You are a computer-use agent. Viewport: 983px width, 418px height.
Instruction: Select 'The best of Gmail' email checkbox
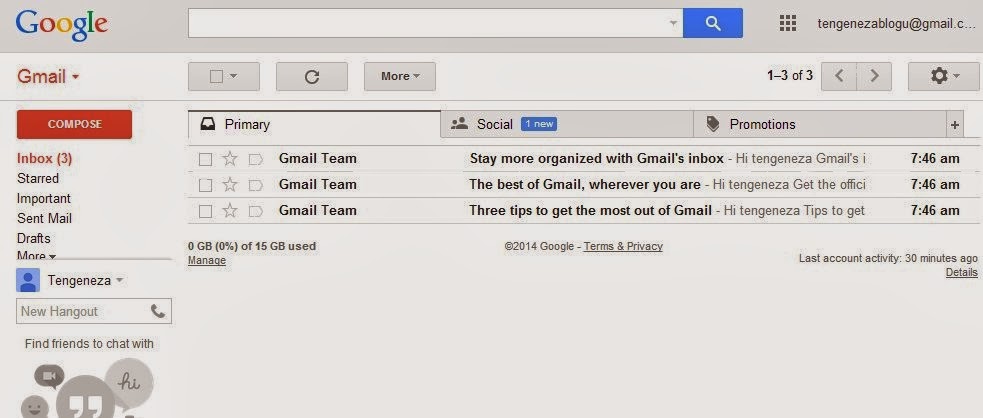click(205, 185)
